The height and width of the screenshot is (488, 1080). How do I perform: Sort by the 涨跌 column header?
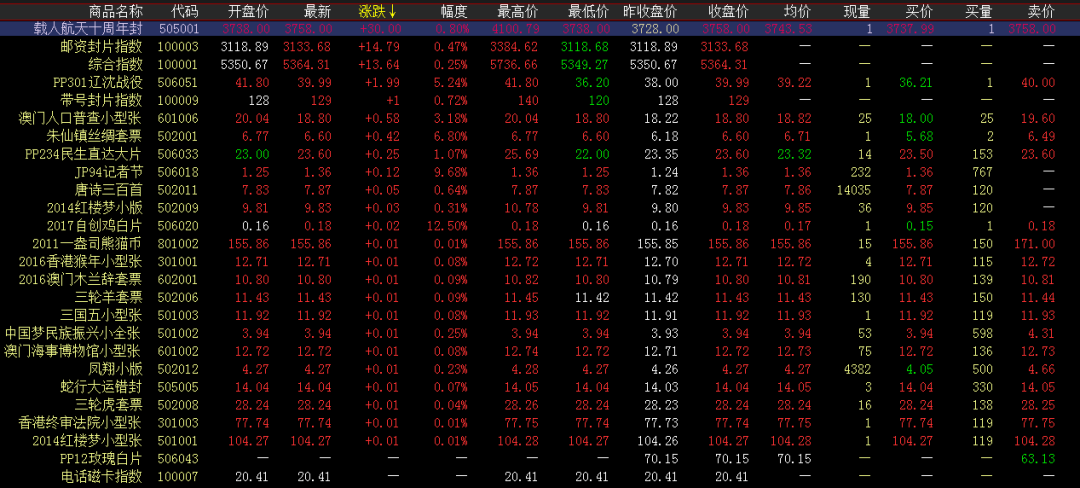(x=377, y=12)
